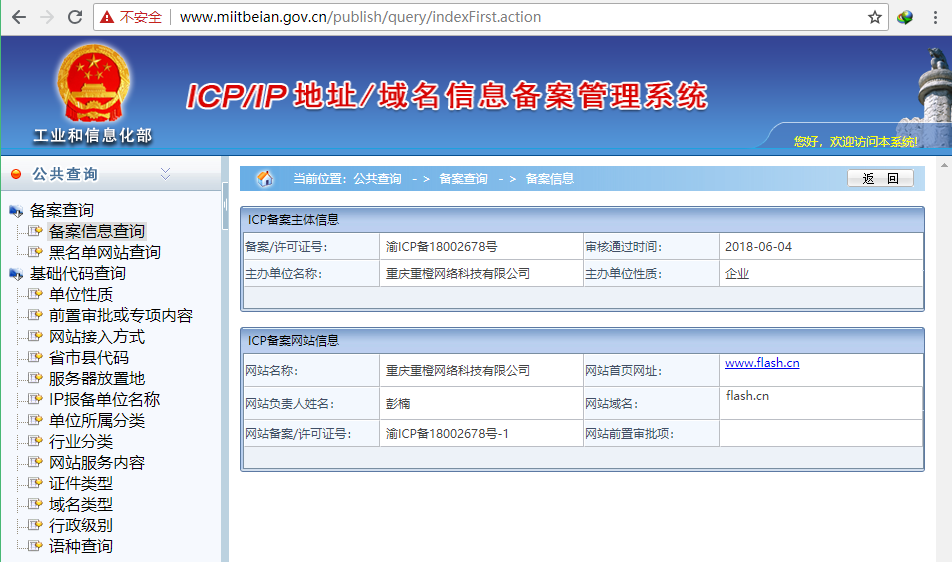Click the page icon beside 省市县代码

click(x=35, y=357)
